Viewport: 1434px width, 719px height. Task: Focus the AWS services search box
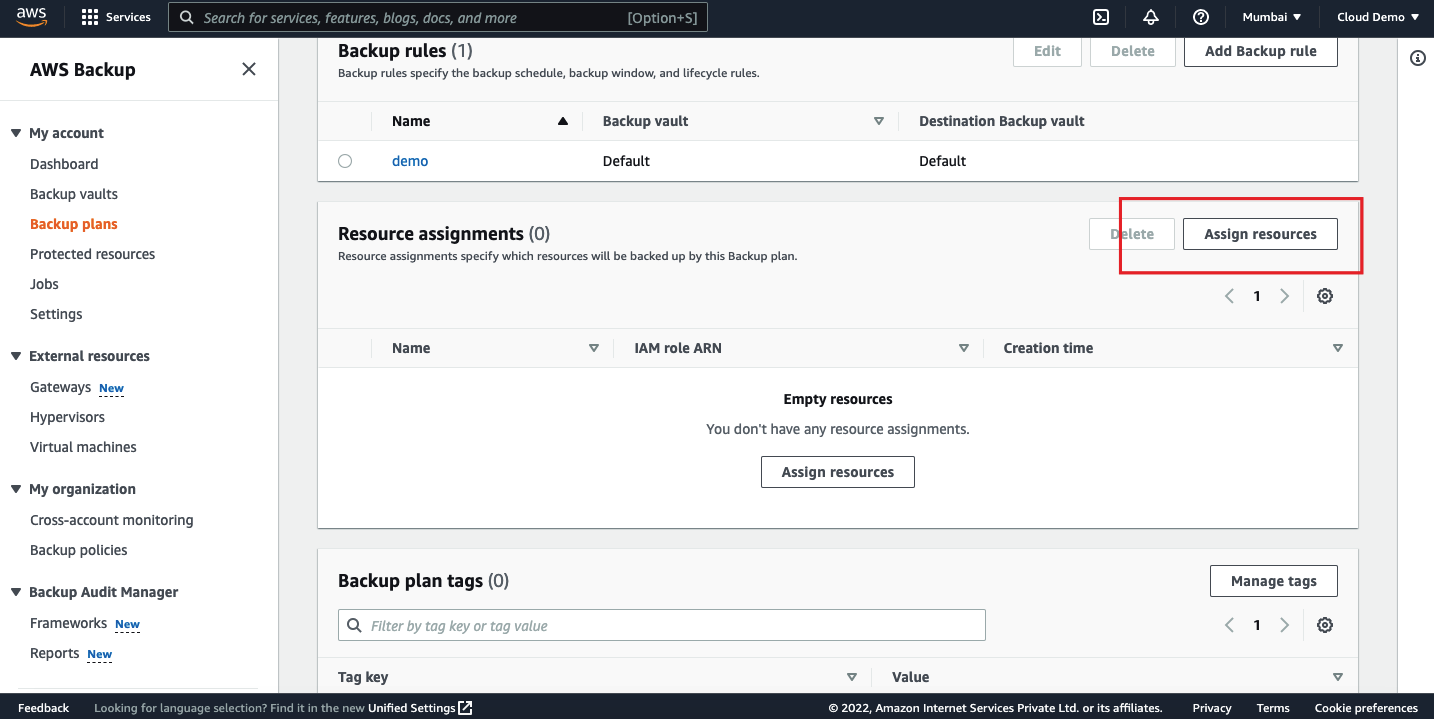pos(438,17)
